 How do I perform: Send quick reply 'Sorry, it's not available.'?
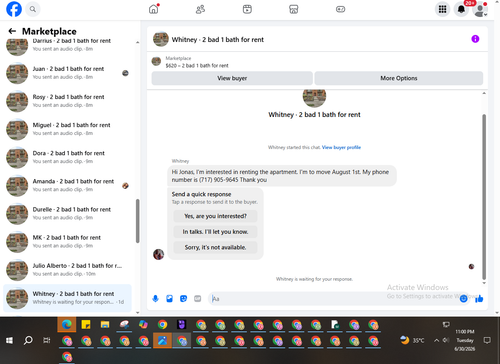click(x=215, y=247)
